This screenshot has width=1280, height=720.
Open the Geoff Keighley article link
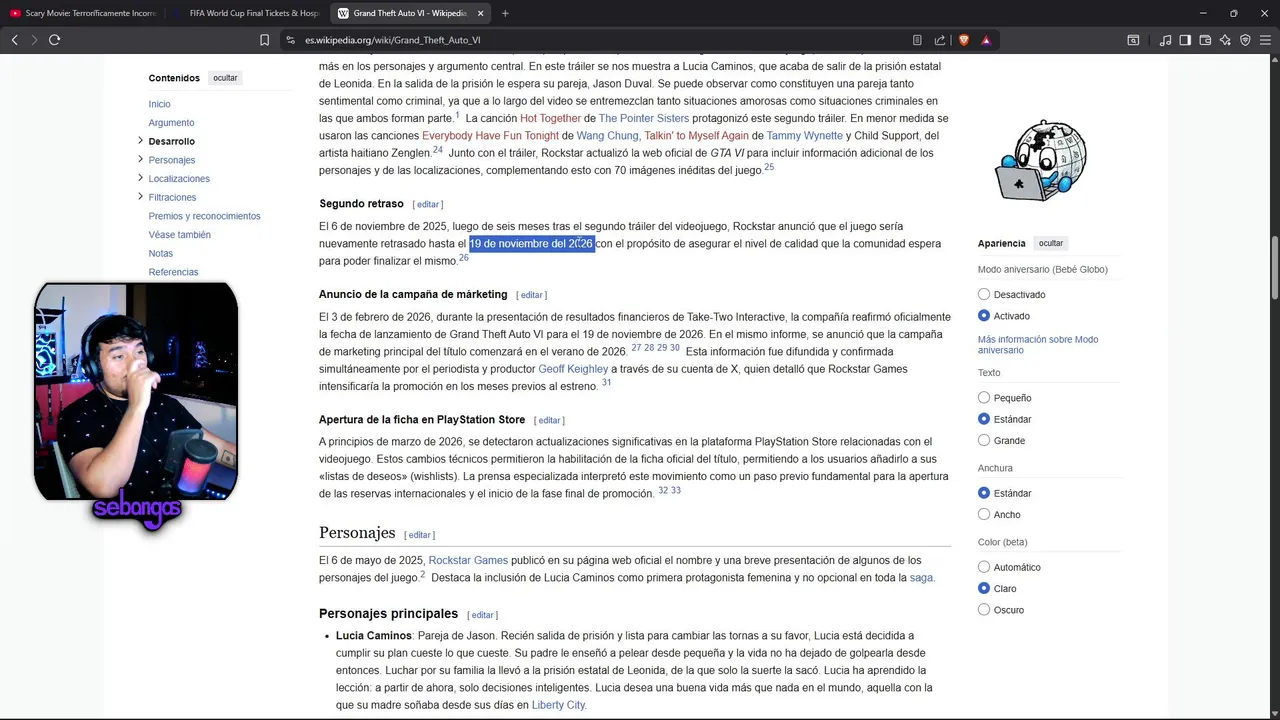(x=573, y=369)
